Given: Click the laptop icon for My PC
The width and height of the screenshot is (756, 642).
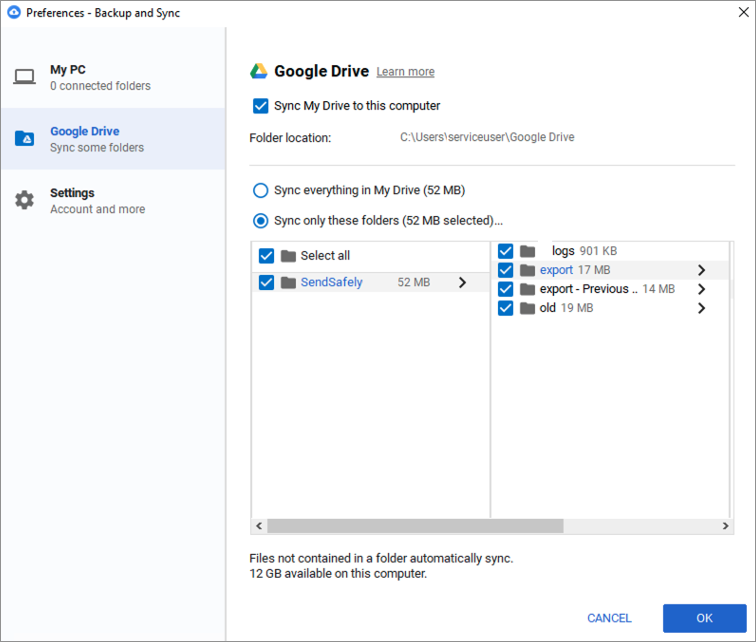Looking at the screenshot, I should 24,77.
